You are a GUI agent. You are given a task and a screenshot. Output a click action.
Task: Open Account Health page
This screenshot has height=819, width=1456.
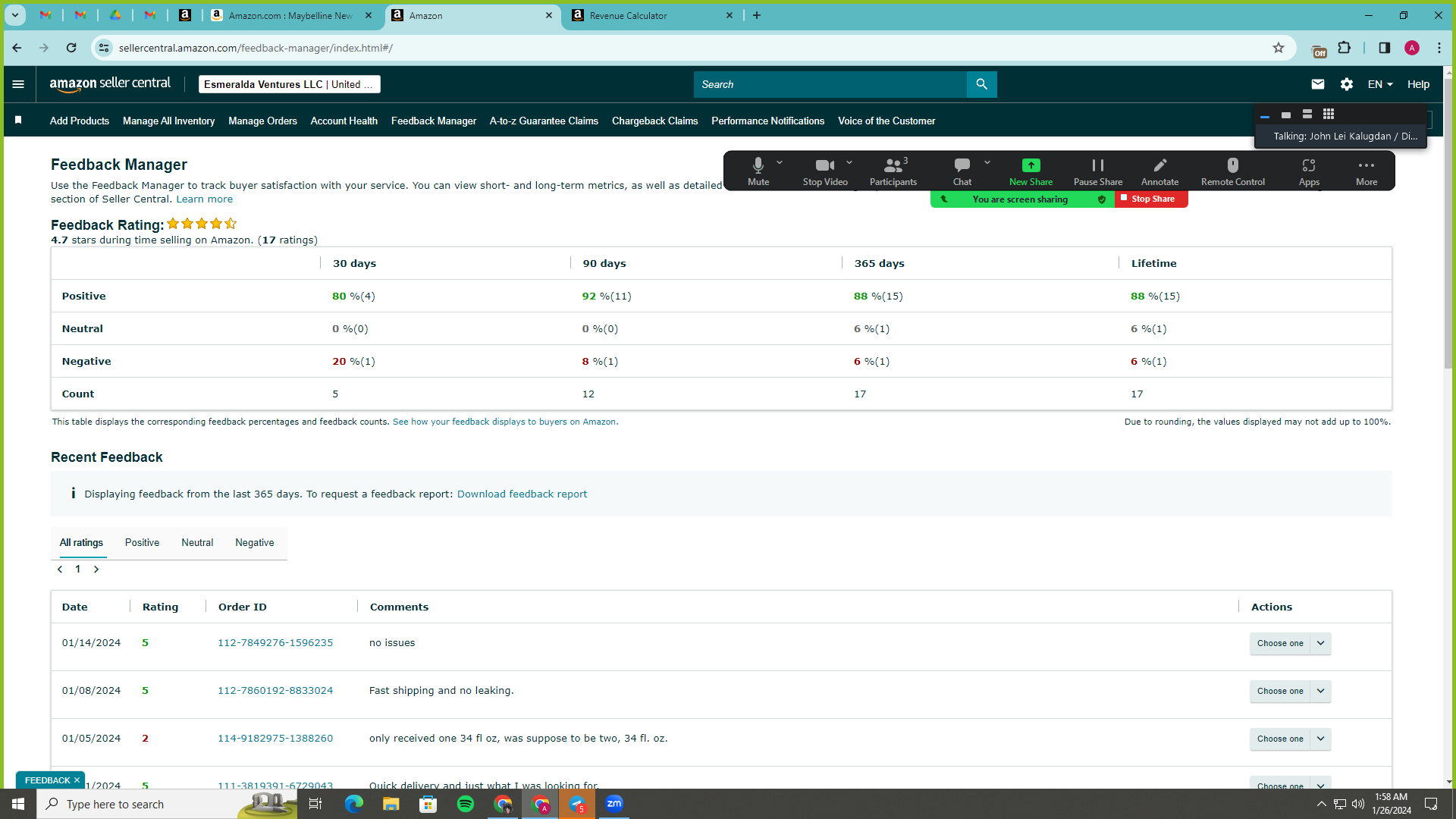coord(344,121)
